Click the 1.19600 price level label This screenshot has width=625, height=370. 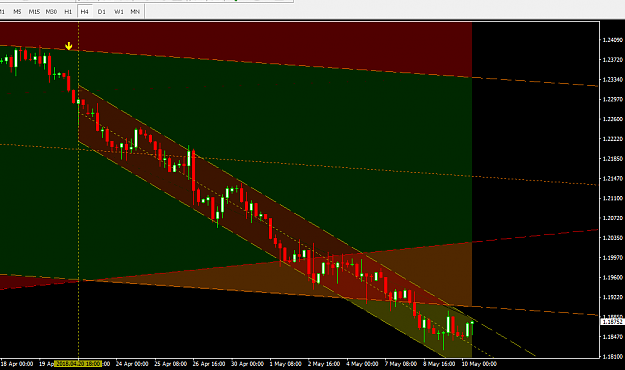tap(613, 278)
